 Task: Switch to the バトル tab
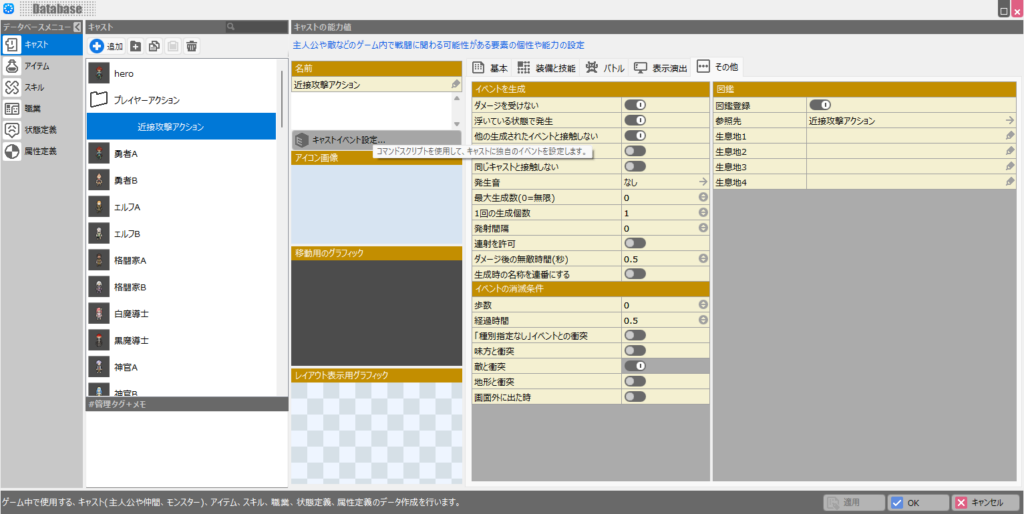pos(606,67)
